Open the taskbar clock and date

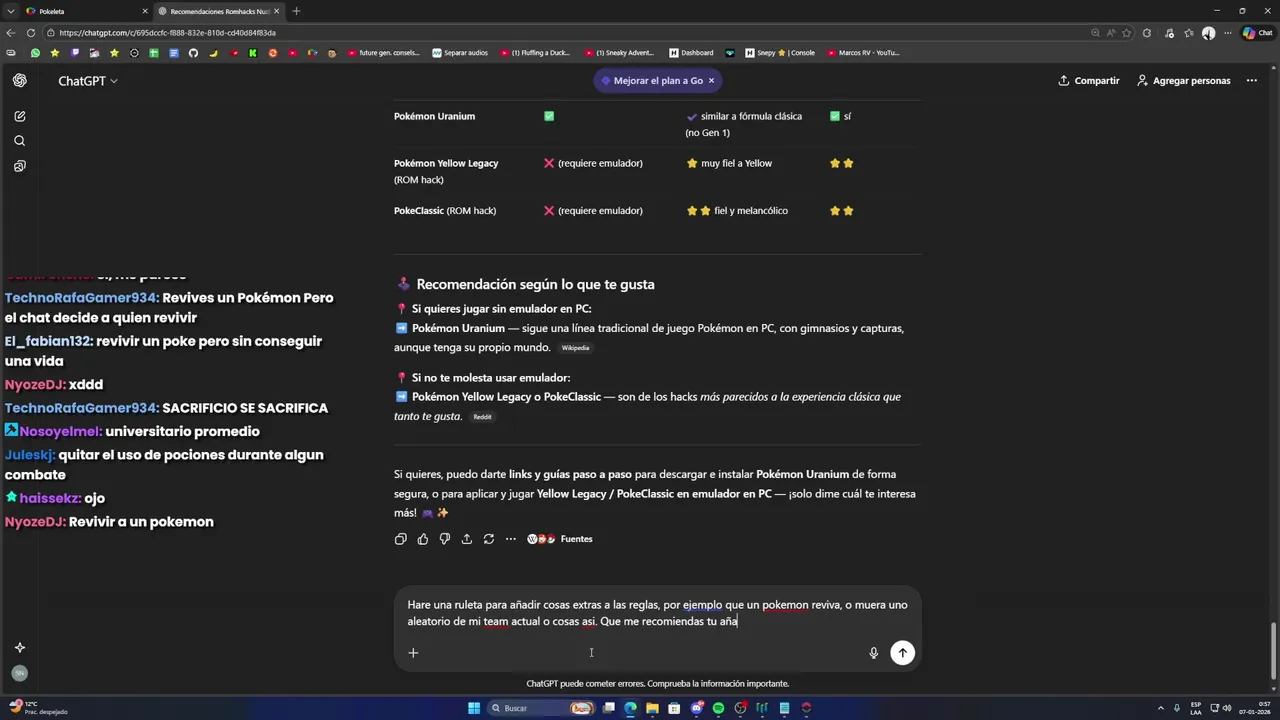(1255, 708)
